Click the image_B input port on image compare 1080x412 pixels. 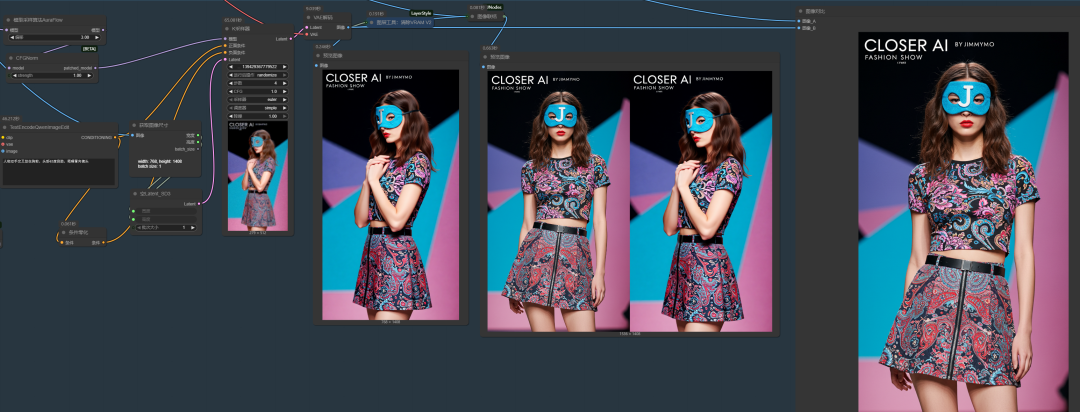(x=799, y=28)
